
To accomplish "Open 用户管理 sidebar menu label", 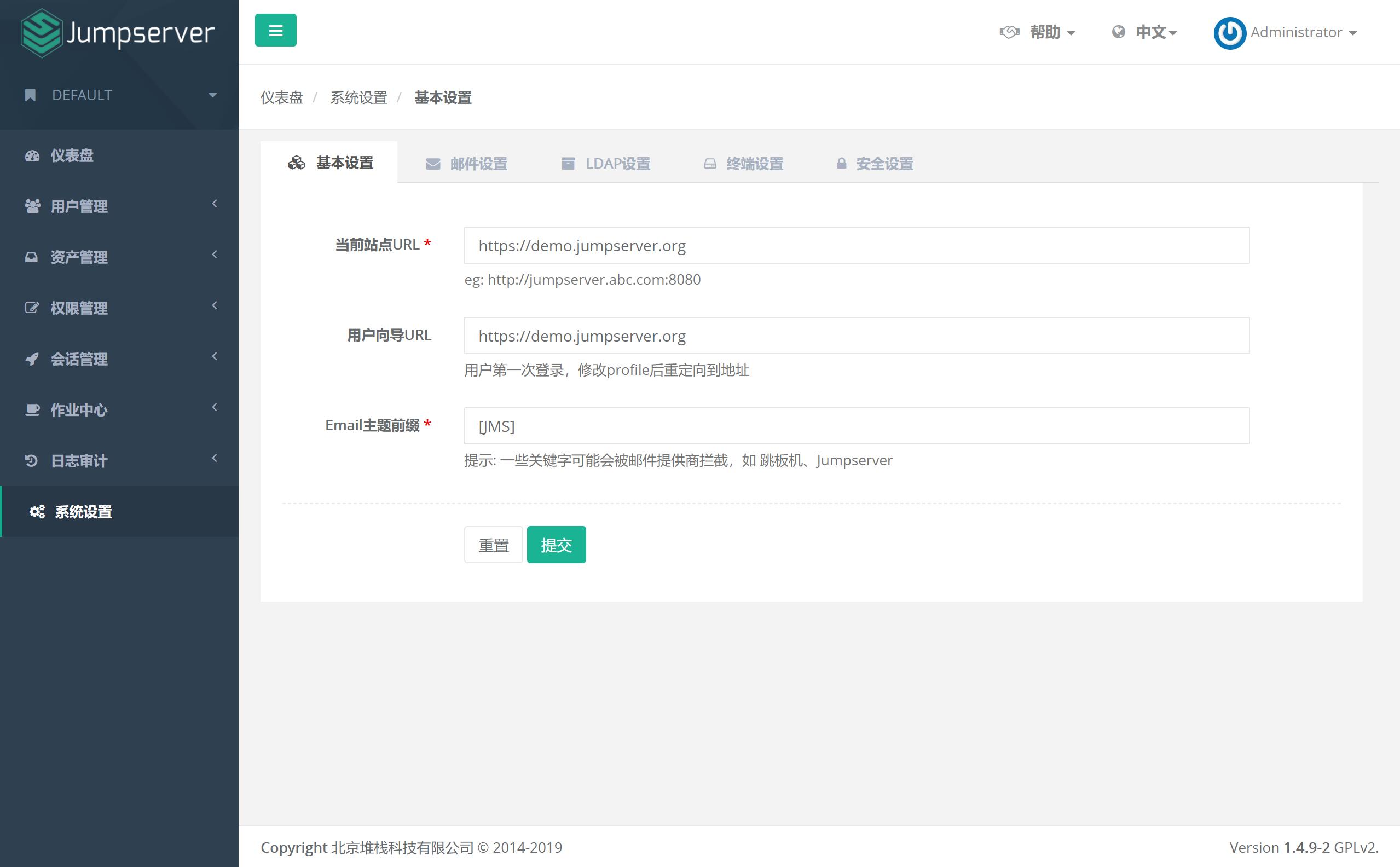I will [79, 206].
